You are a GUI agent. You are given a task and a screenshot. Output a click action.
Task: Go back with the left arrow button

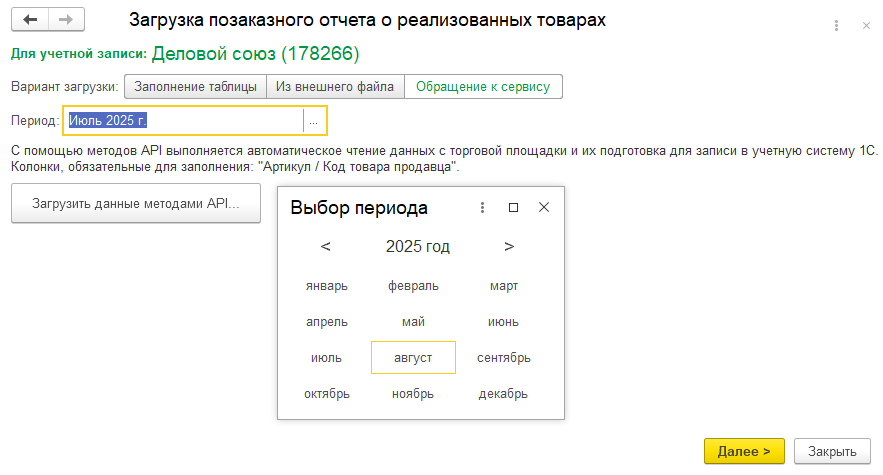[30, 20]
